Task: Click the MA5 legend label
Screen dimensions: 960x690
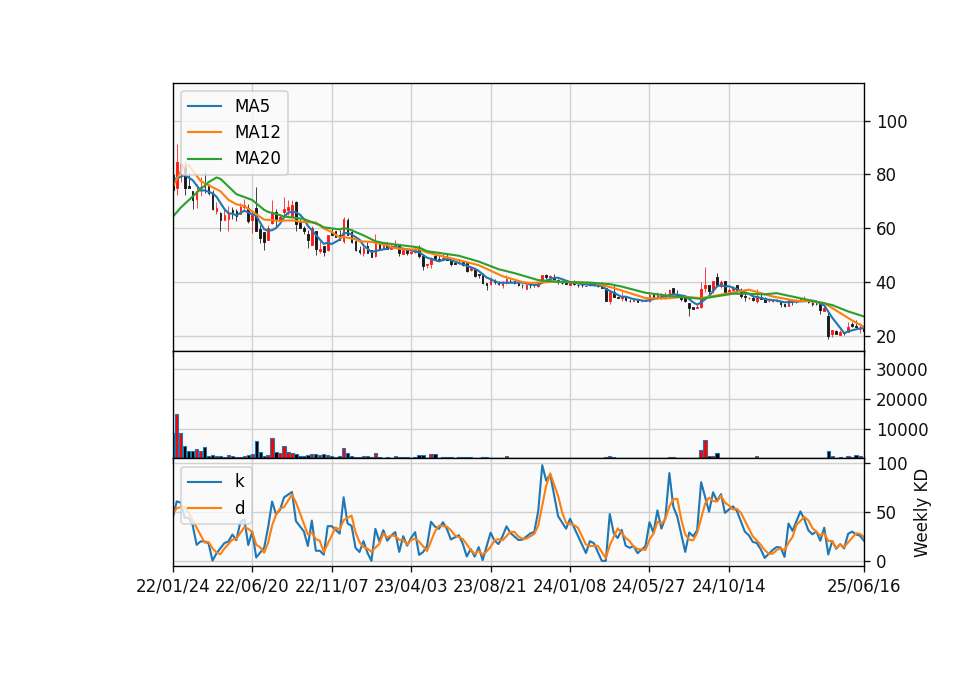Action: [252, 106]
